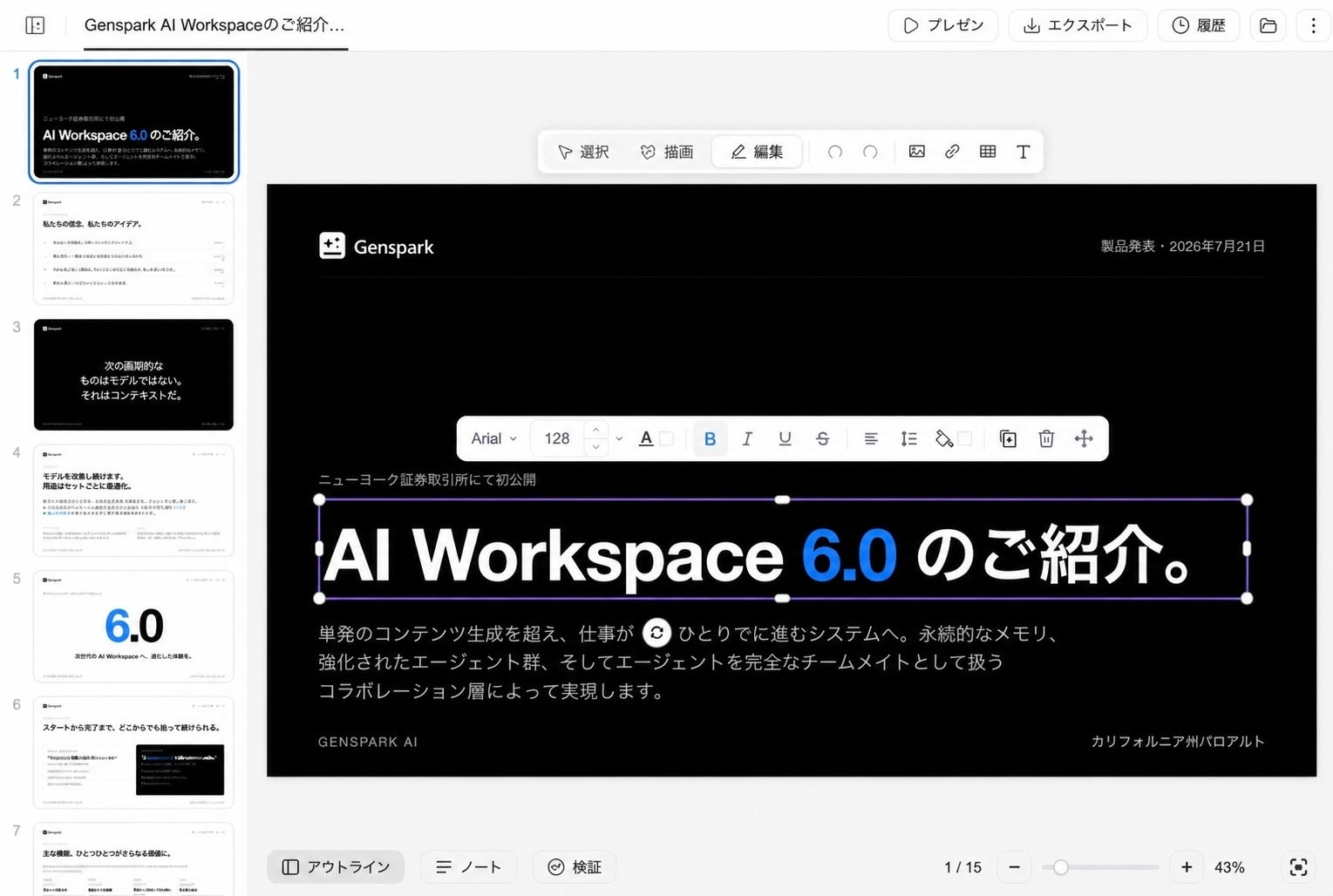The image size is (1333, 896).
Task: Open the three-dot more options menu
Action: tap(1313, 25)
